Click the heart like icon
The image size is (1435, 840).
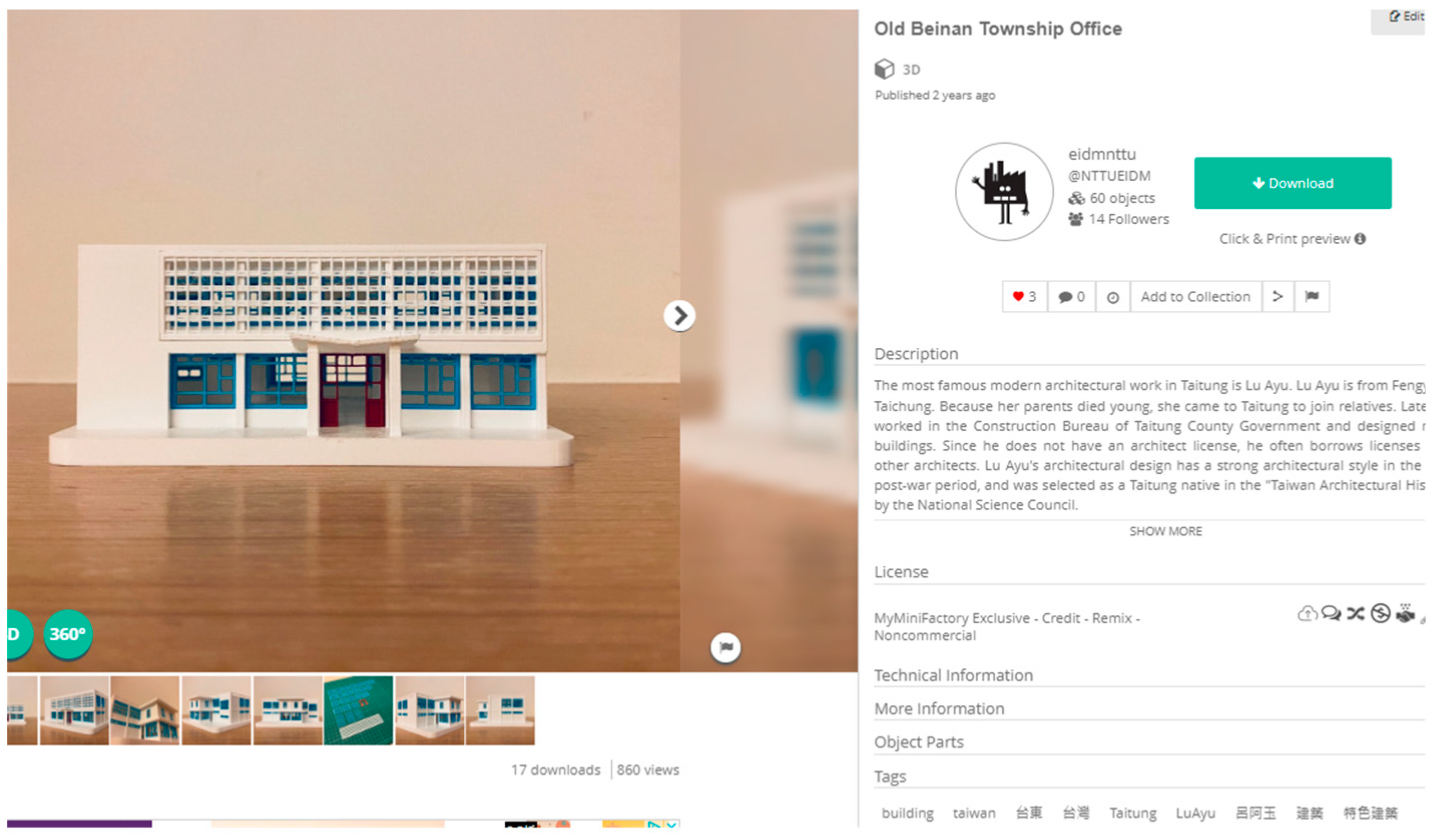[1018, 296]
